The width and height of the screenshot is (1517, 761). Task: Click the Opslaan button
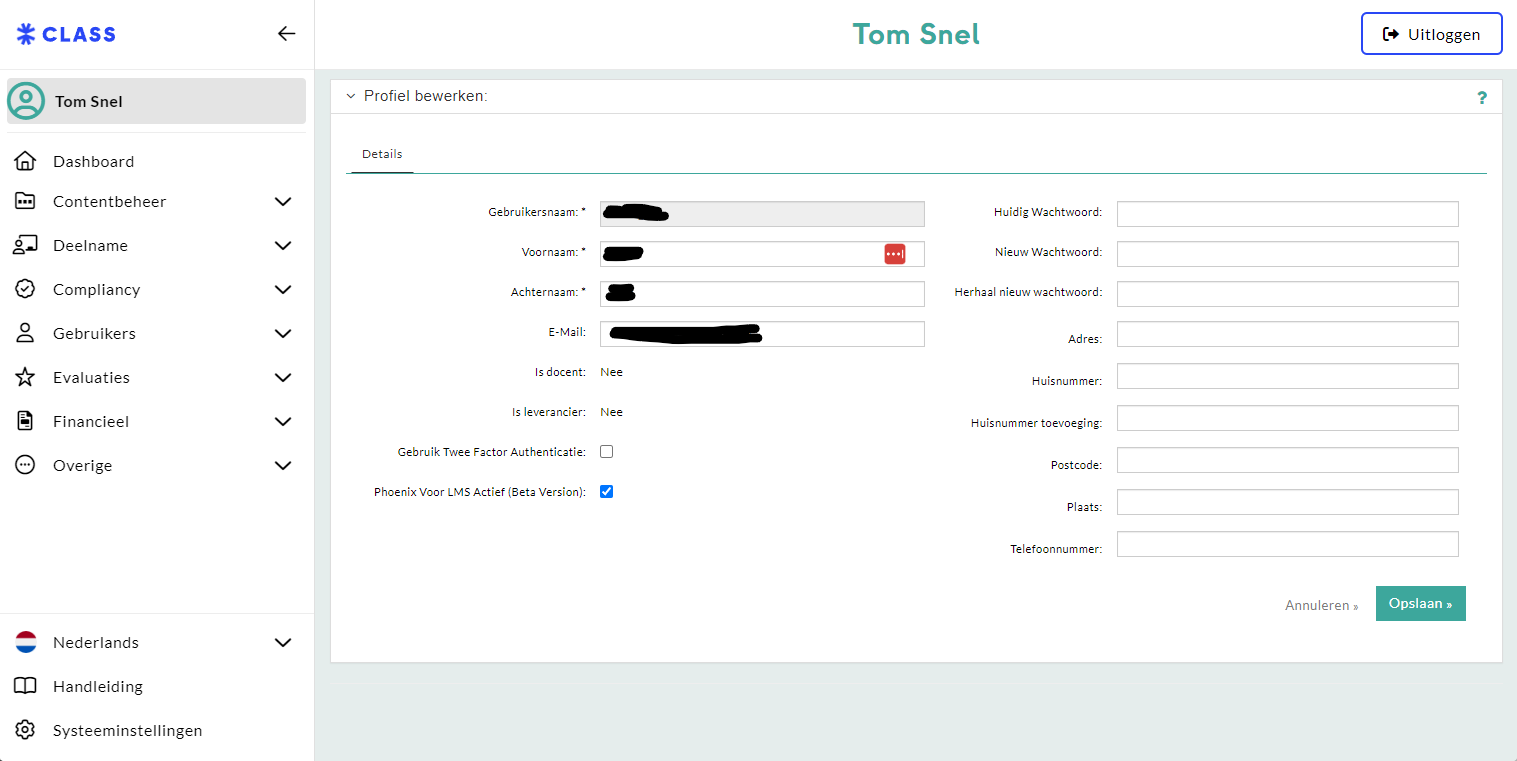click(1420, 604)
